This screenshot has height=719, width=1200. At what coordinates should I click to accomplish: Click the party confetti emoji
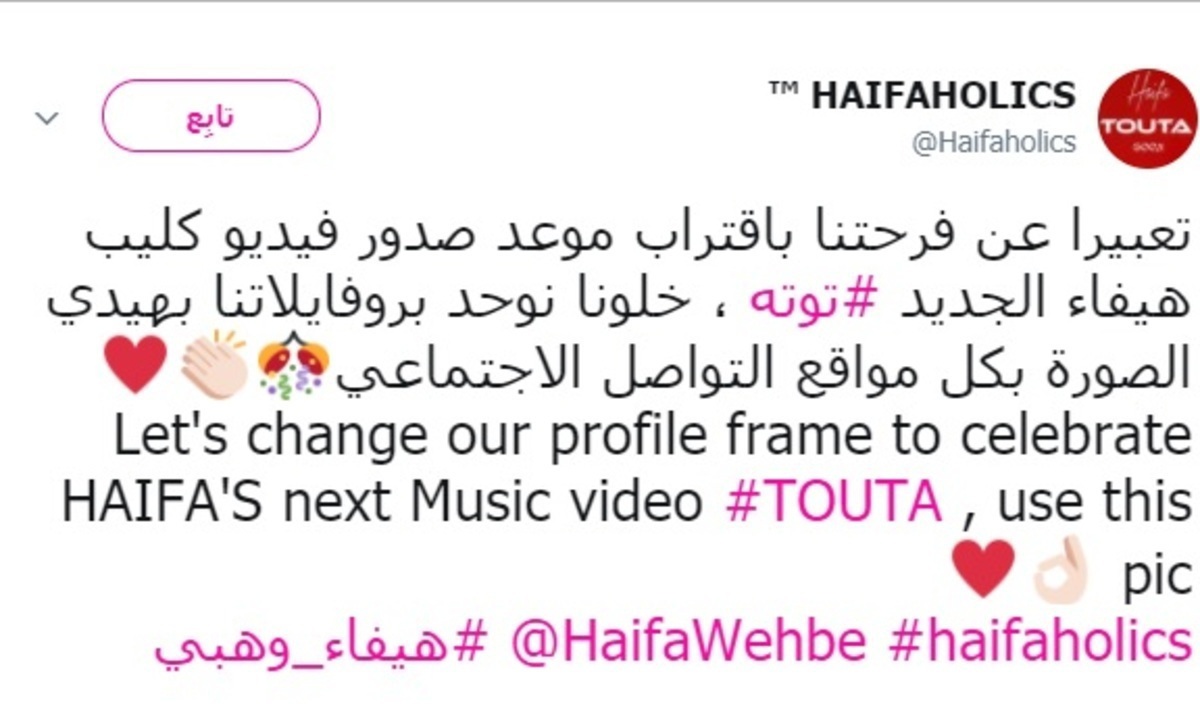point(294,367)
